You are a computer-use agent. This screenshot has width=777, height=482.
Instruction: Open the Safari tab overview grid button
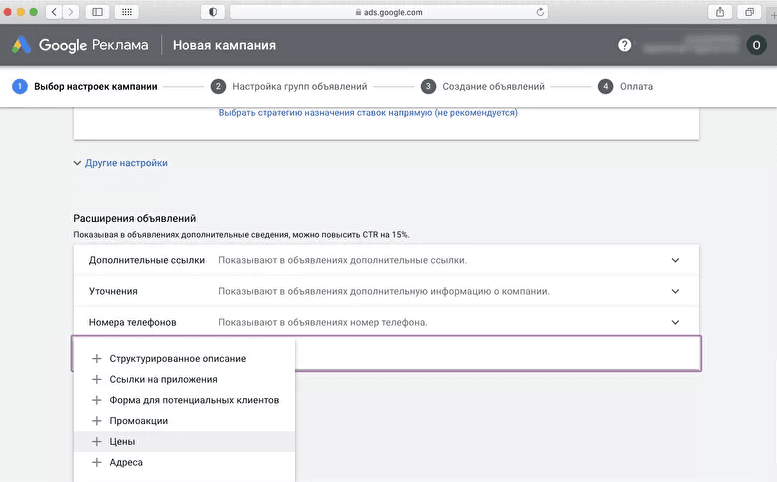[x=127, y=12]
